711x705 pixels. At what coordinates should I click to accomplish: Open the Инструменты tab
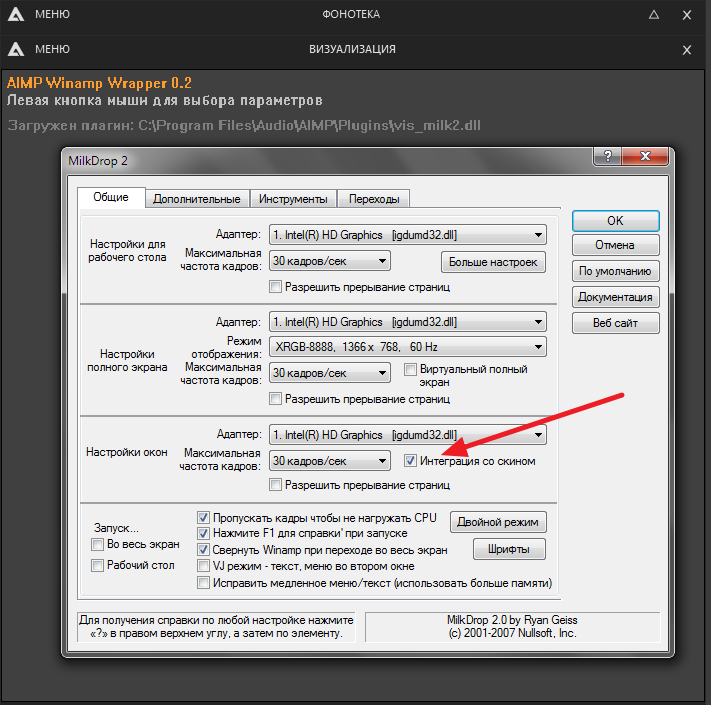[293, 199]
